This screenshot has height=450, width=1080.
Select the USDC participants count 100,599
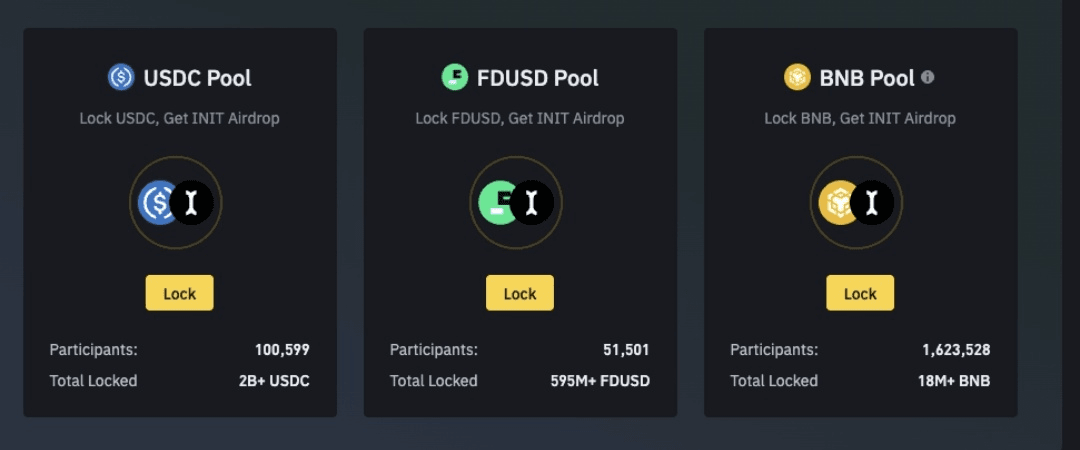pos(282,350)
